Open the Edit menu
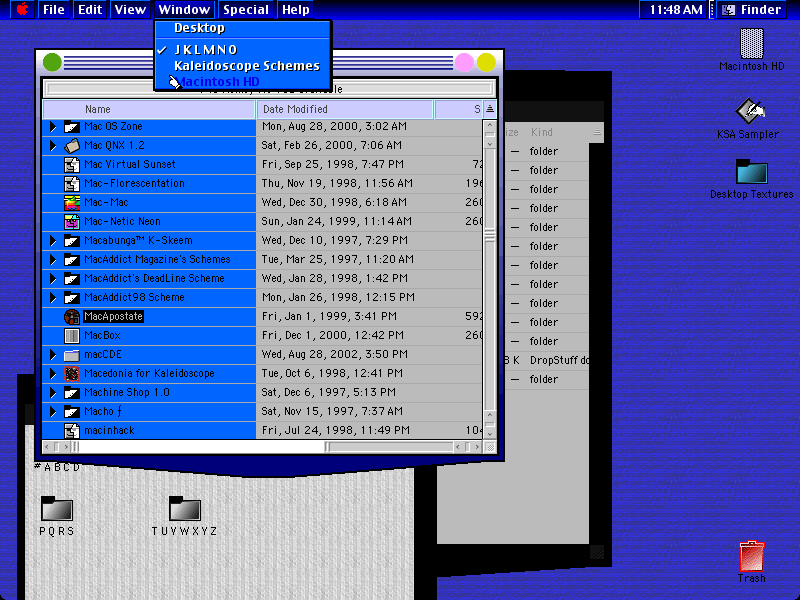This screenshot has width=800, height=600. [x=90, y=9]
